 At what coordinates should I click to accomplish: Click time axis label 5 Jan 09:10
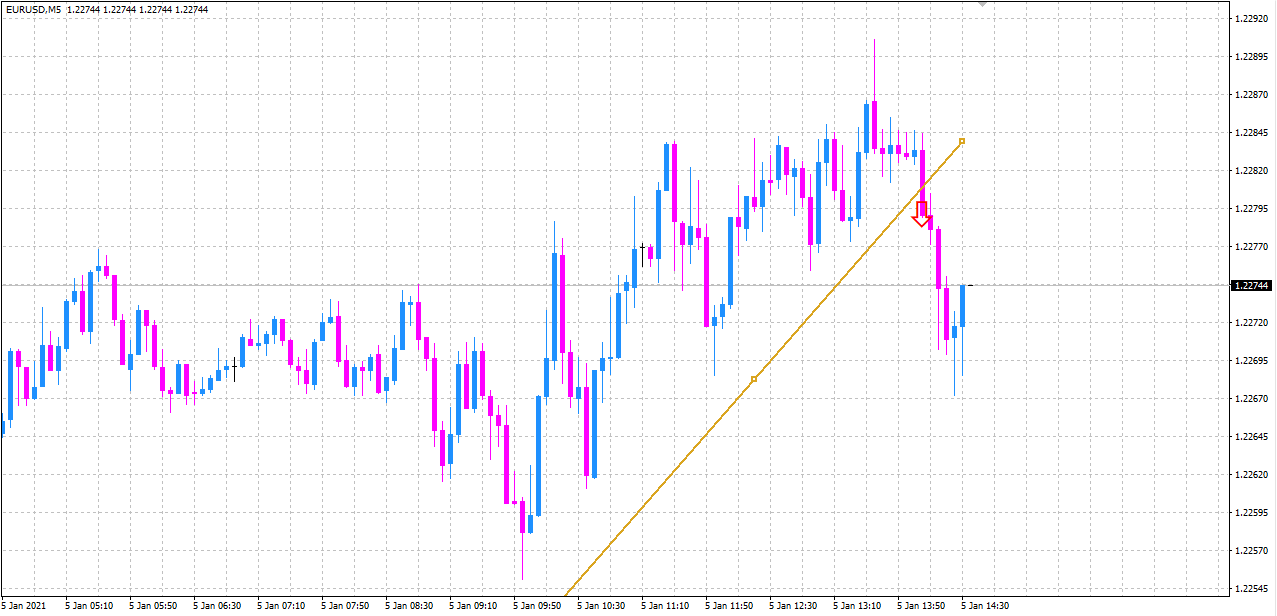click(473, 606)
